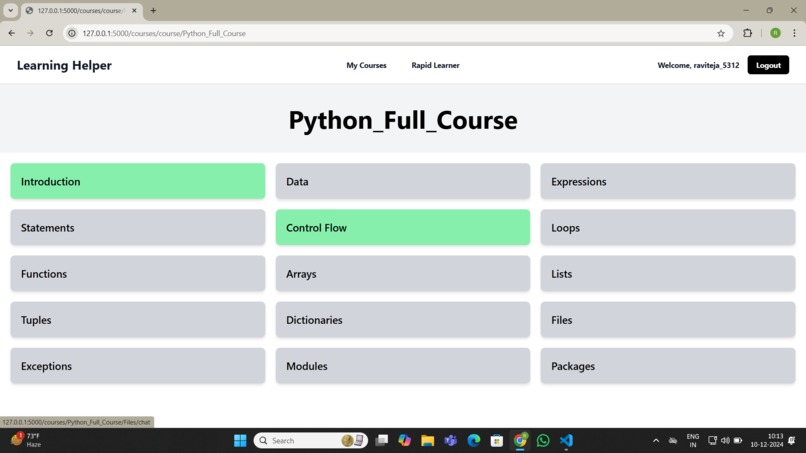Open the Data lesson card
Screen dimensions: 806x453
pos(402,181)
